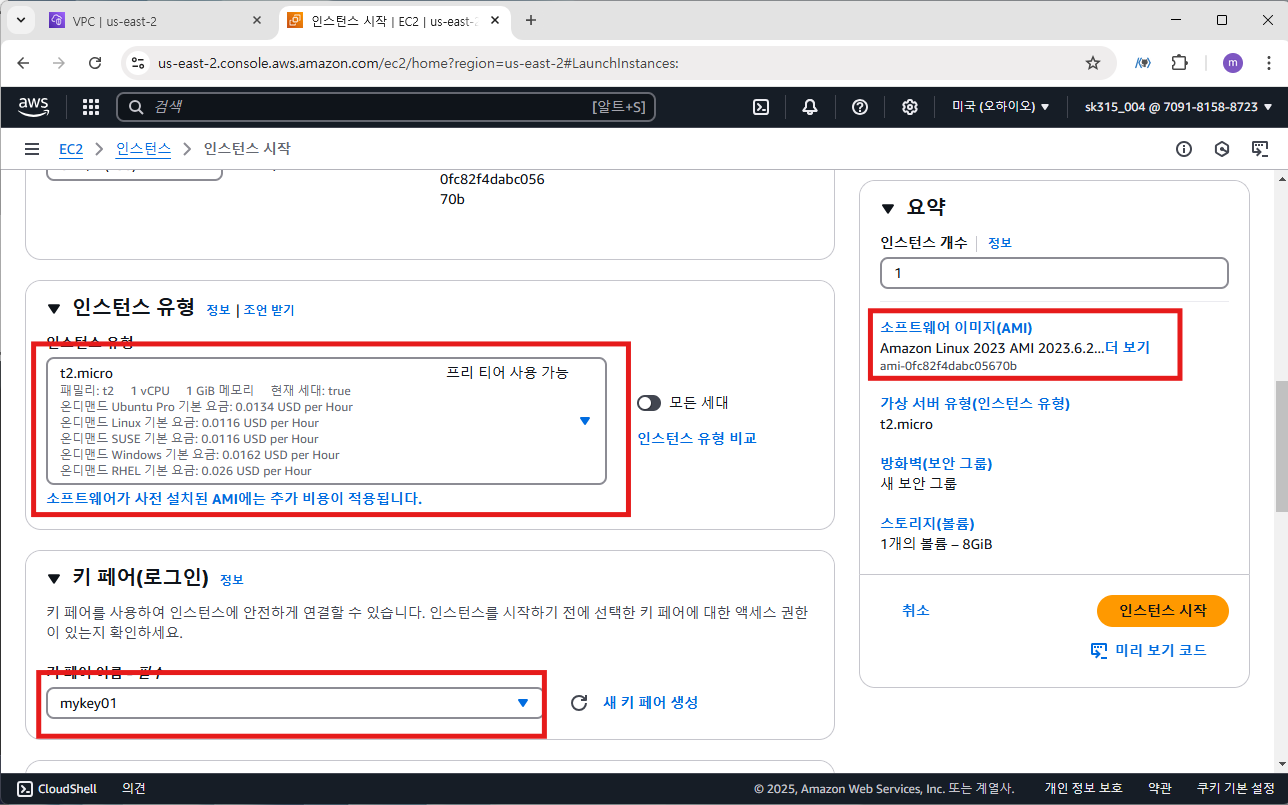1288x805 pixels.
Task: Collapse the 인스턴스 유형 section
Action: tap(54, 308)
